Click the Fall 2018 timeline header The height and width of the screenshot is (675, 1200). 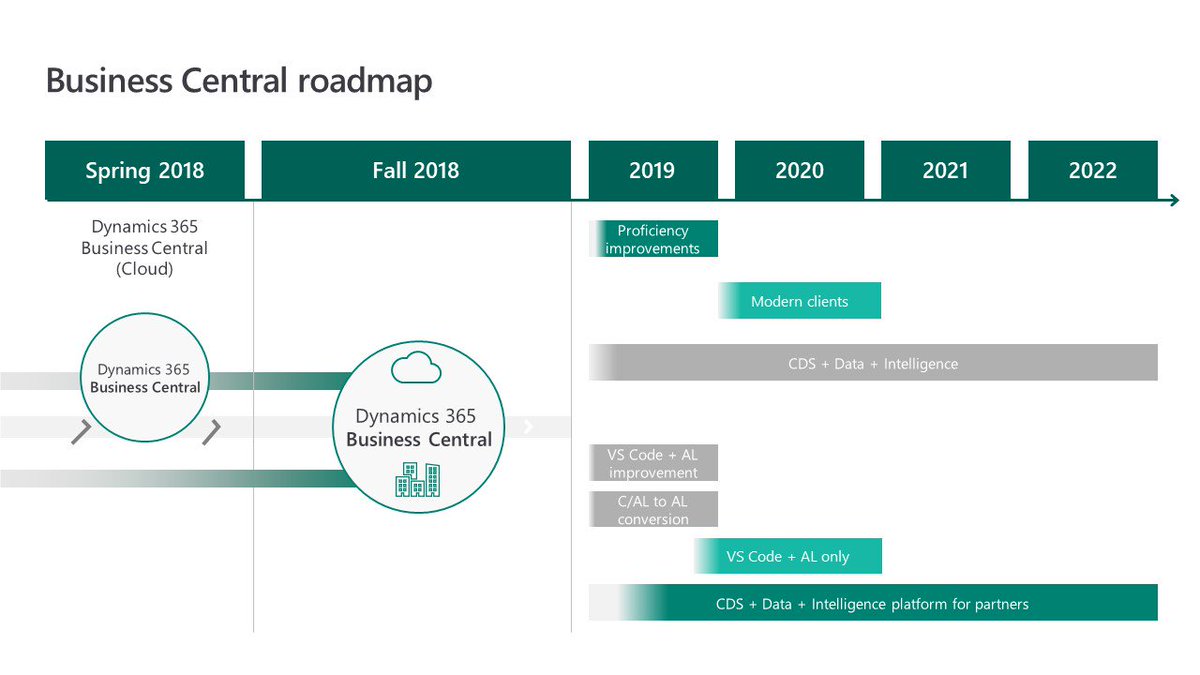(416, 170)
